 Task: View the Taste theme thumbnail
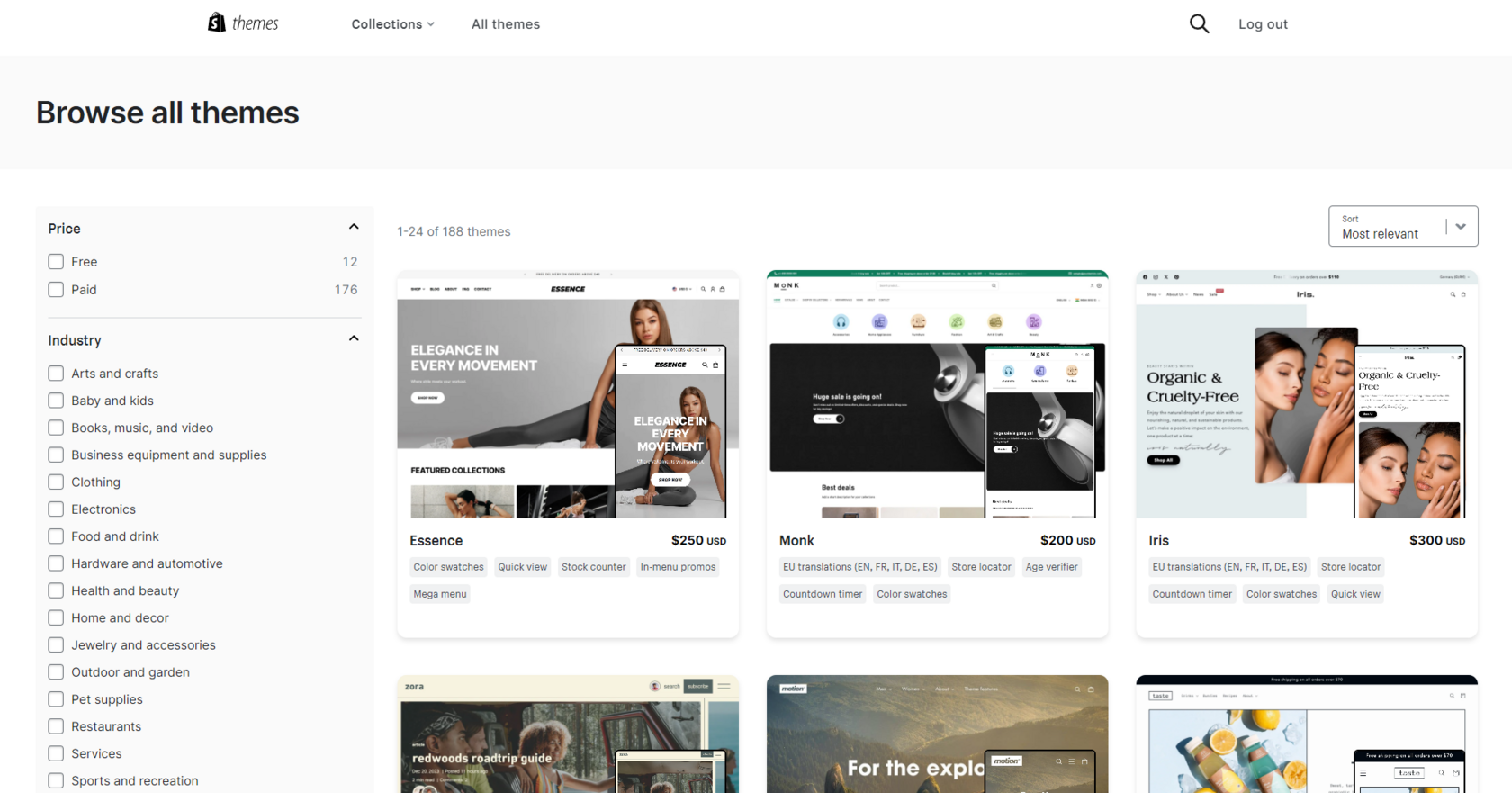[x=1307, y=734]
